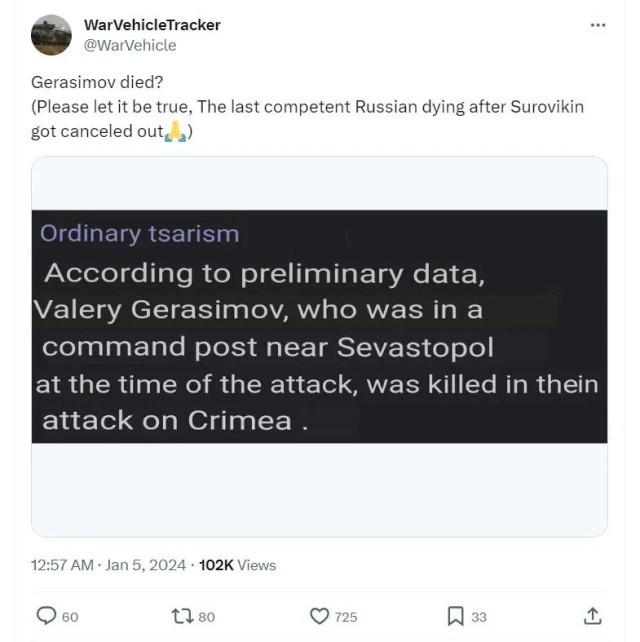Click the @WarVehicle handle
Viewport: 640px width, 642px height.
click(129, 45)
